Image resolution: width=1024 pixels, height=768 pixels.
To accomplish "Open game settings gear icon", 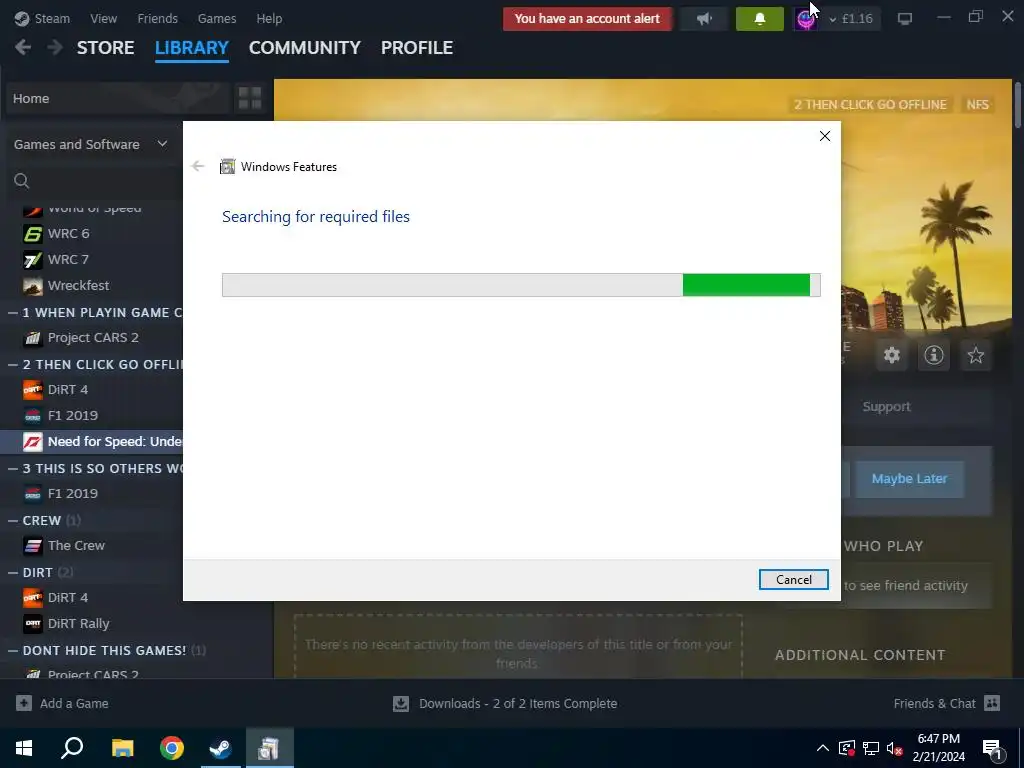I will 892,355.
